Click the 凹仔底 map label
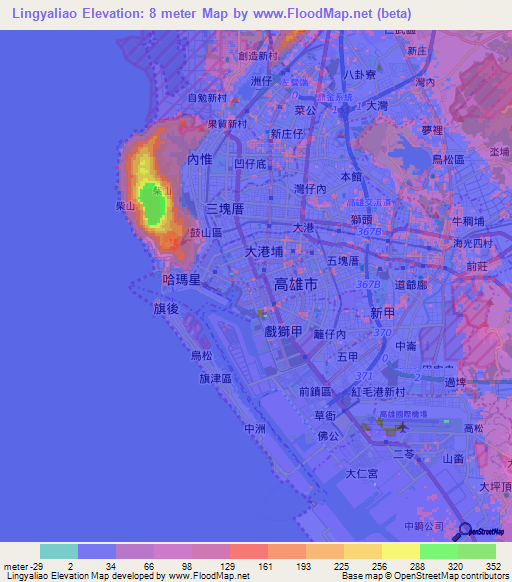Viewport: 512px width, 582px height. click(x=250, y=164)
